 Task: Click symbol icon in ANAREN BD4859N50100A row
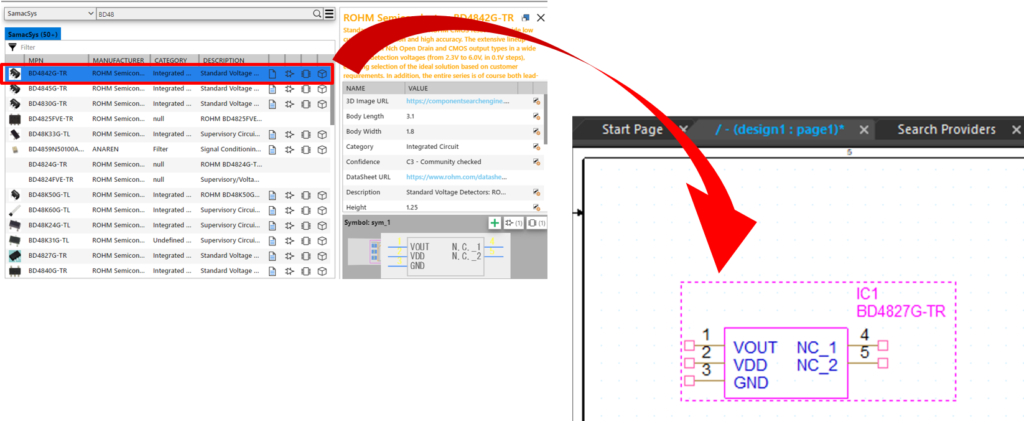coord(289,149)
